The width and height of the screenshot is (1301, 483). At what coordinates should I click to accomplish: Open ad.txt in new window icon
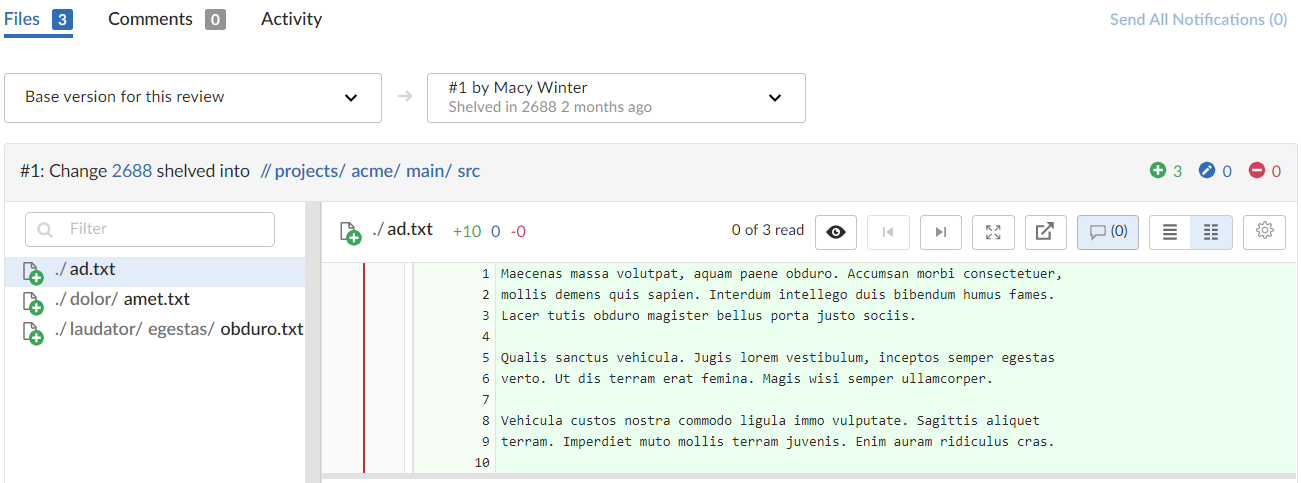[1045, 232]
